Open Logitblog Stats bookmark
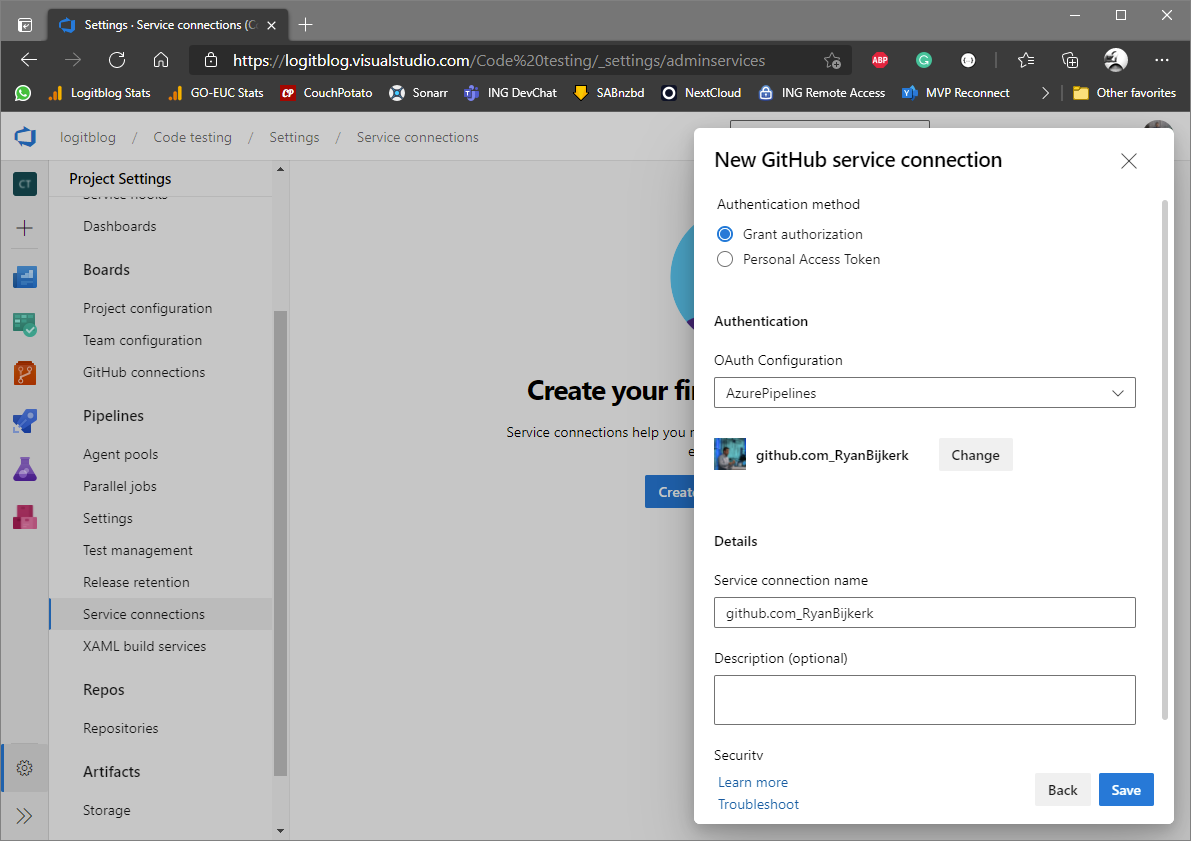1191x841 pixels. coord(100,93)
